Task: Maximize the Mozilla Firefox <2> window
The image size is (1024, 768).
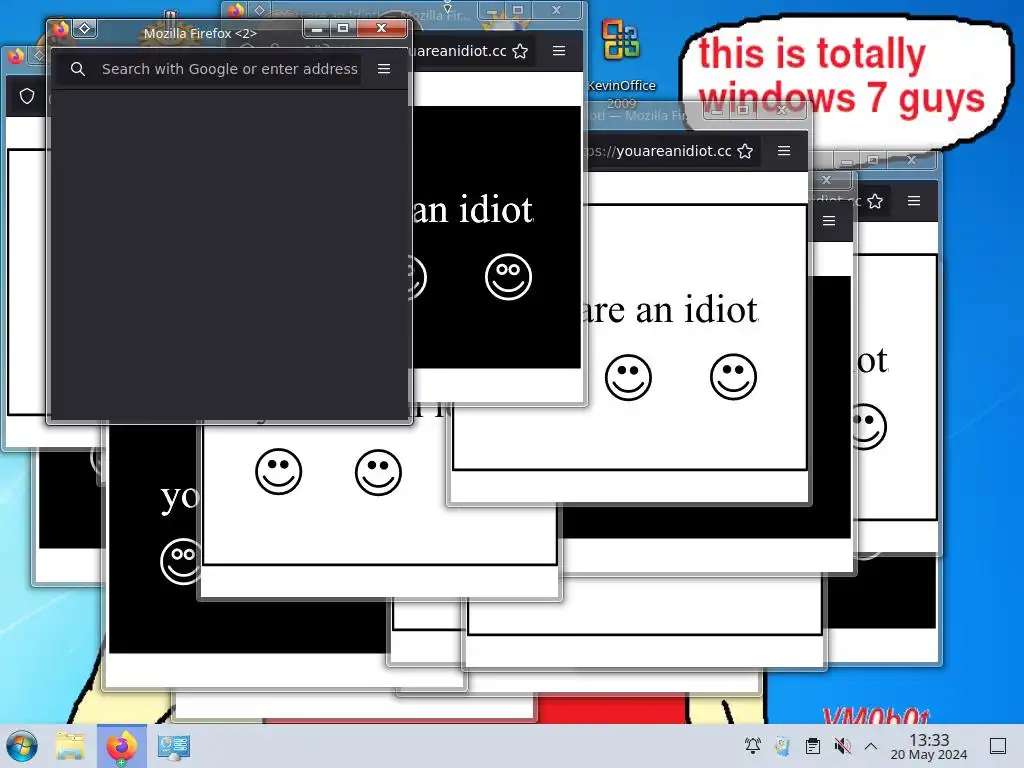Action: pyautogui.click(x=343, y=28)
